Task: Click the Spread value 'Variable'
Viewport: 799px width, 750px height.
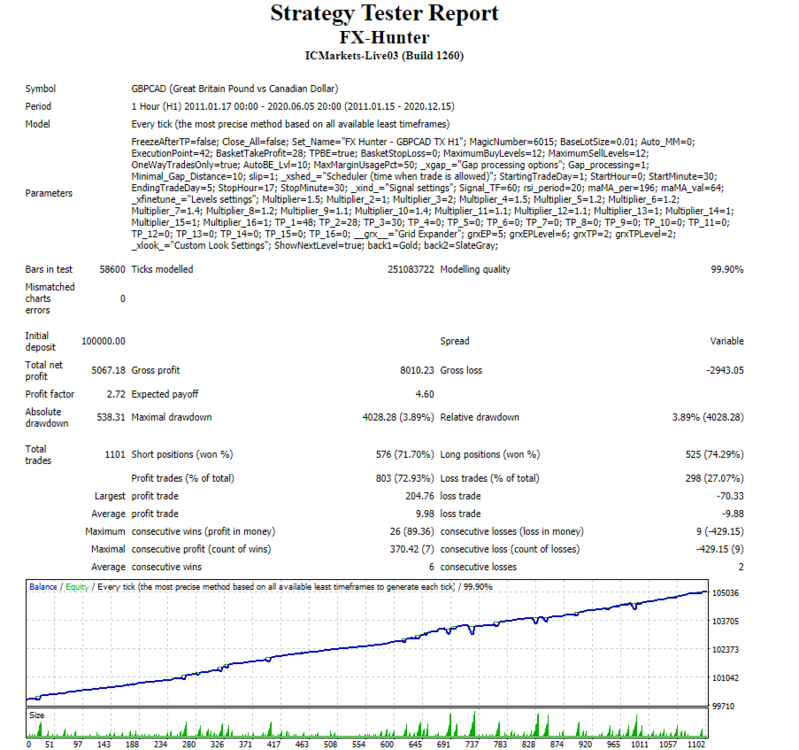Action: (x=727, y=341)
